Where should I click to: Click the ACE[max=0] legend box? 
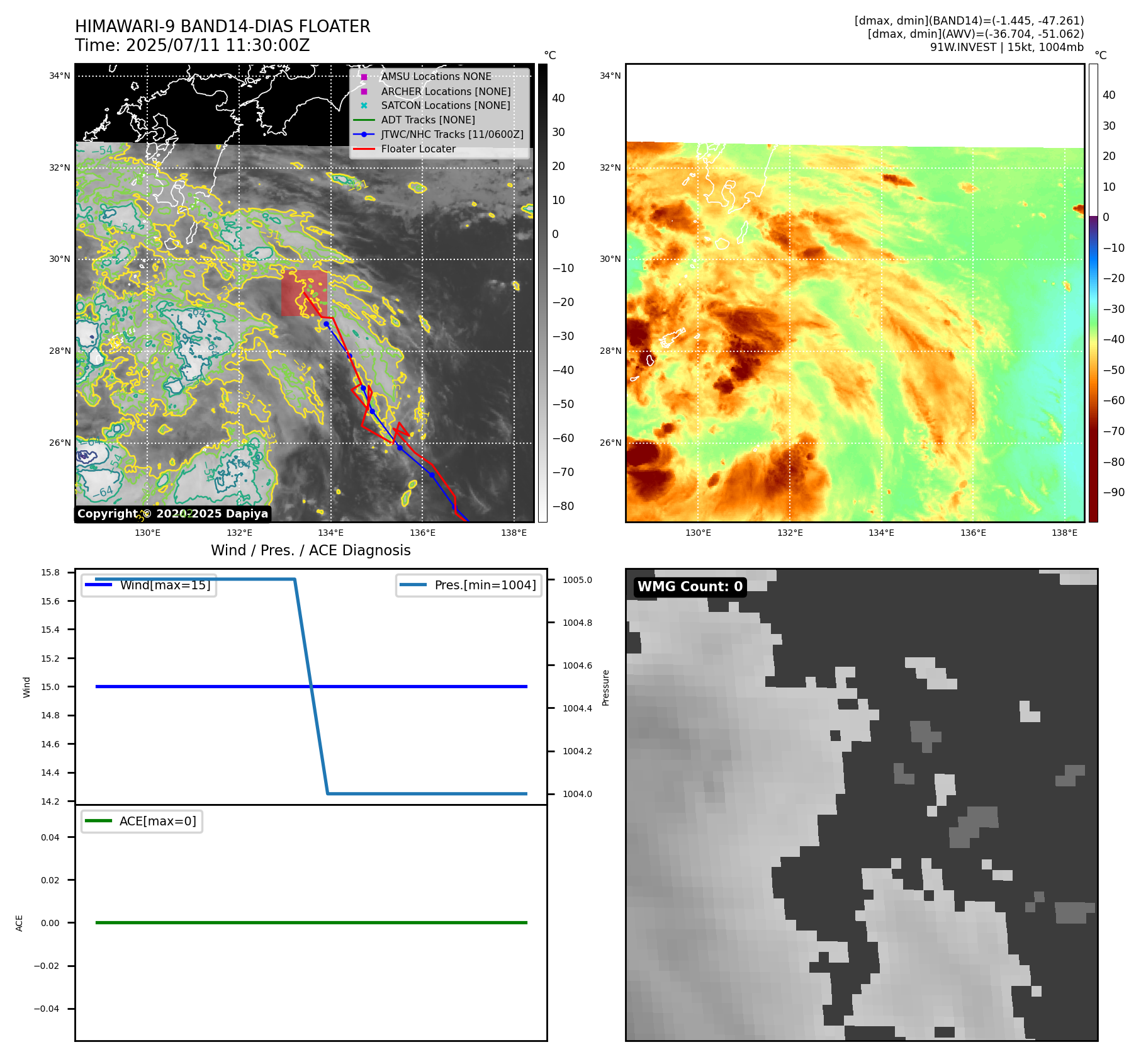click(x=142, y=822)
